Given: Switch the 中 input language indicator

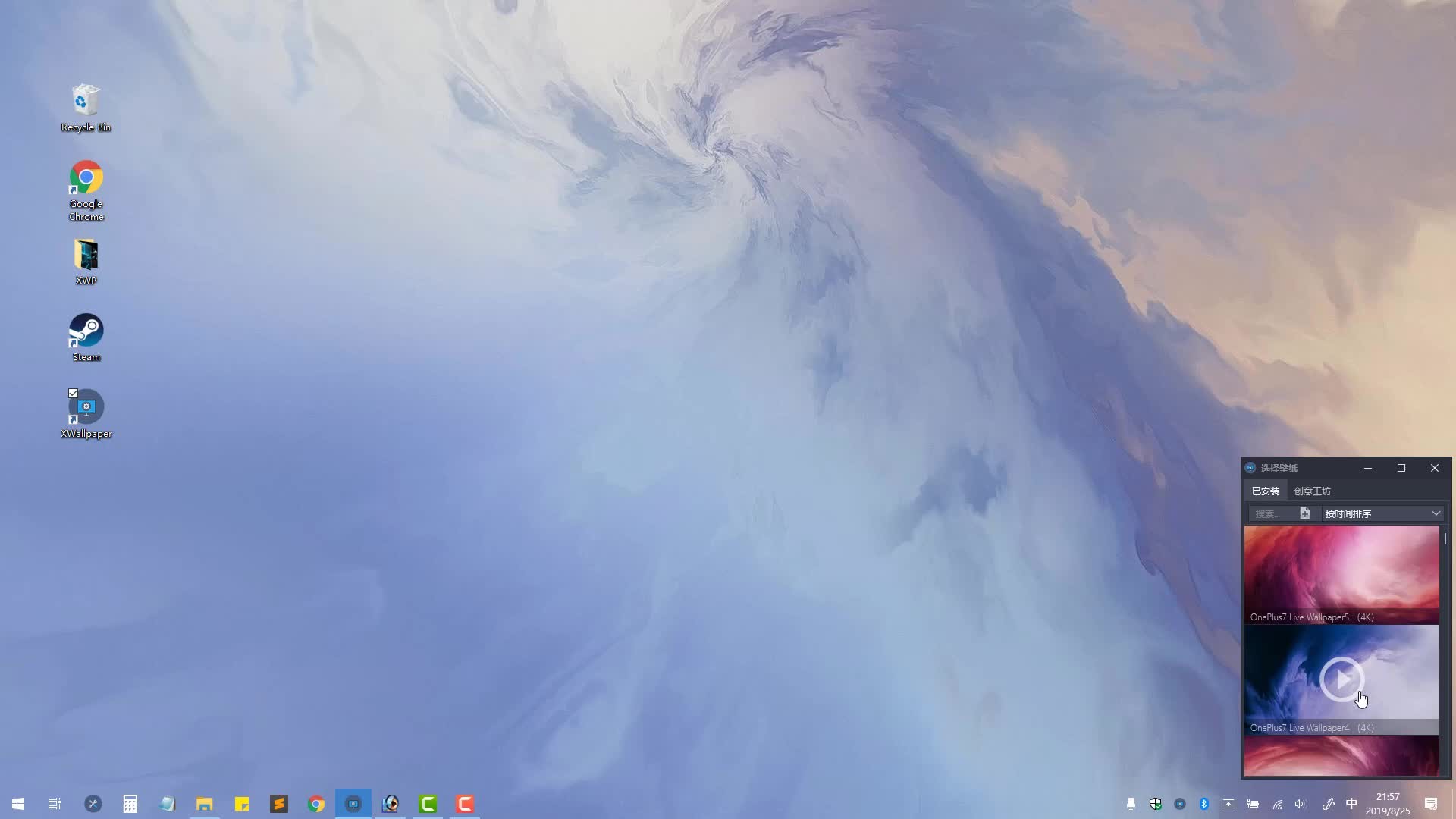Looking at the screenshot, I should coord(1351,804).
